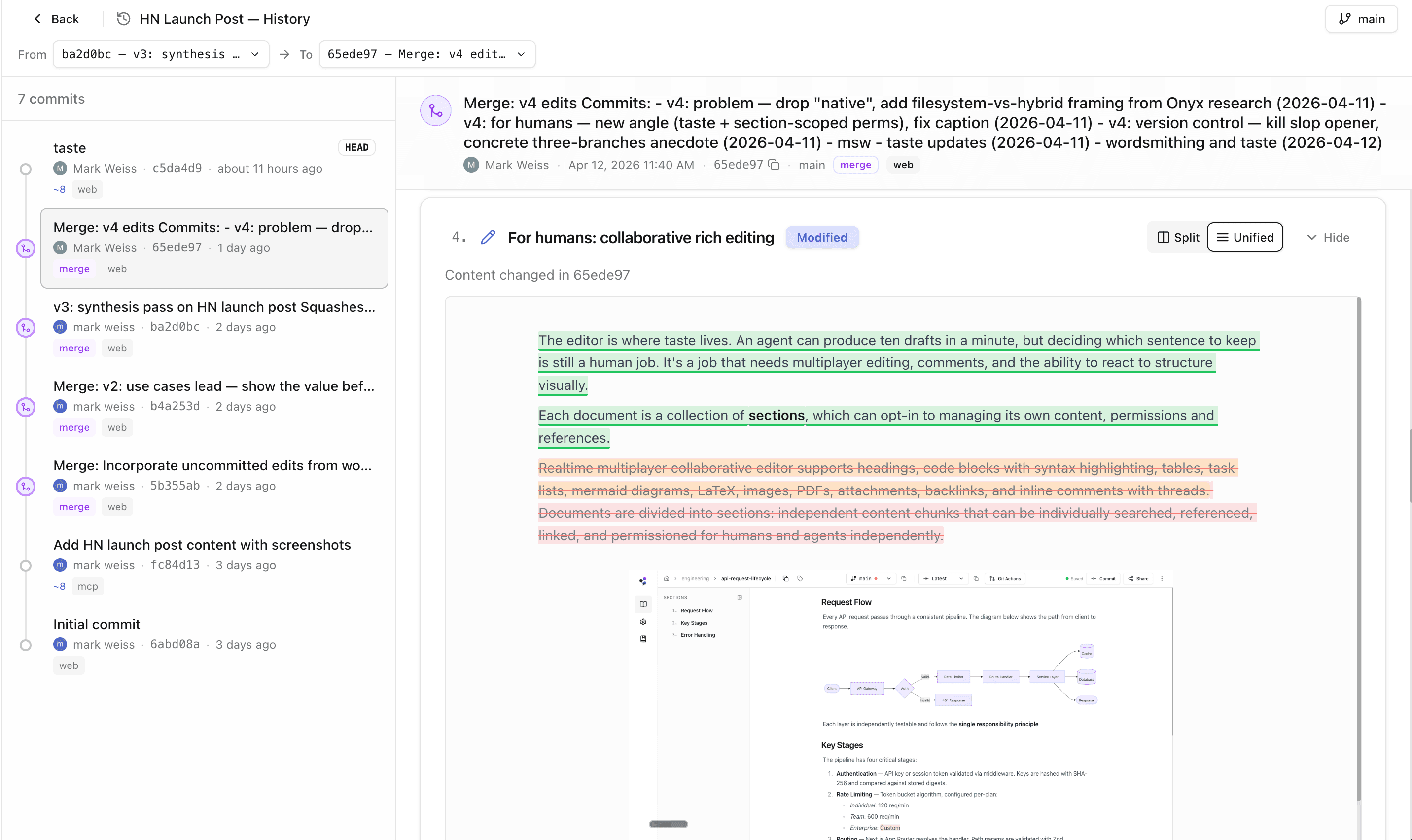Viewport: 1412px width, 840px height.
Task: Click merge timeline node beside v3 synthesis commit
Action: [26, 327]
